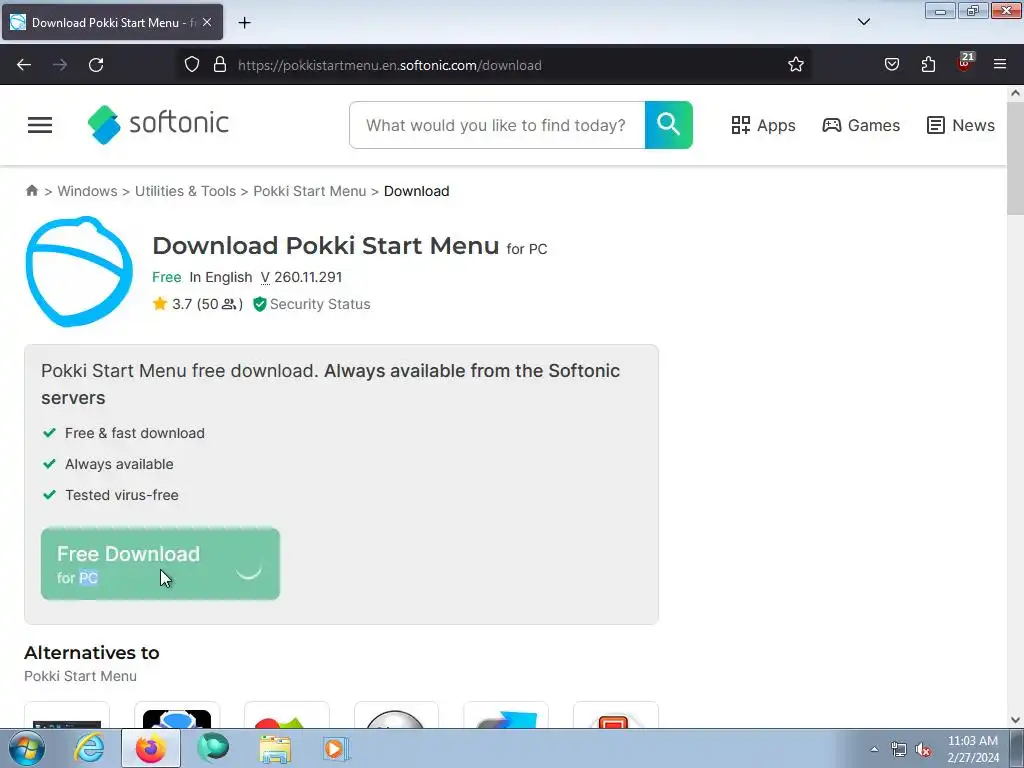Bookmark this page with the star icon
The image size is (1024, 768).
(795, 65)
